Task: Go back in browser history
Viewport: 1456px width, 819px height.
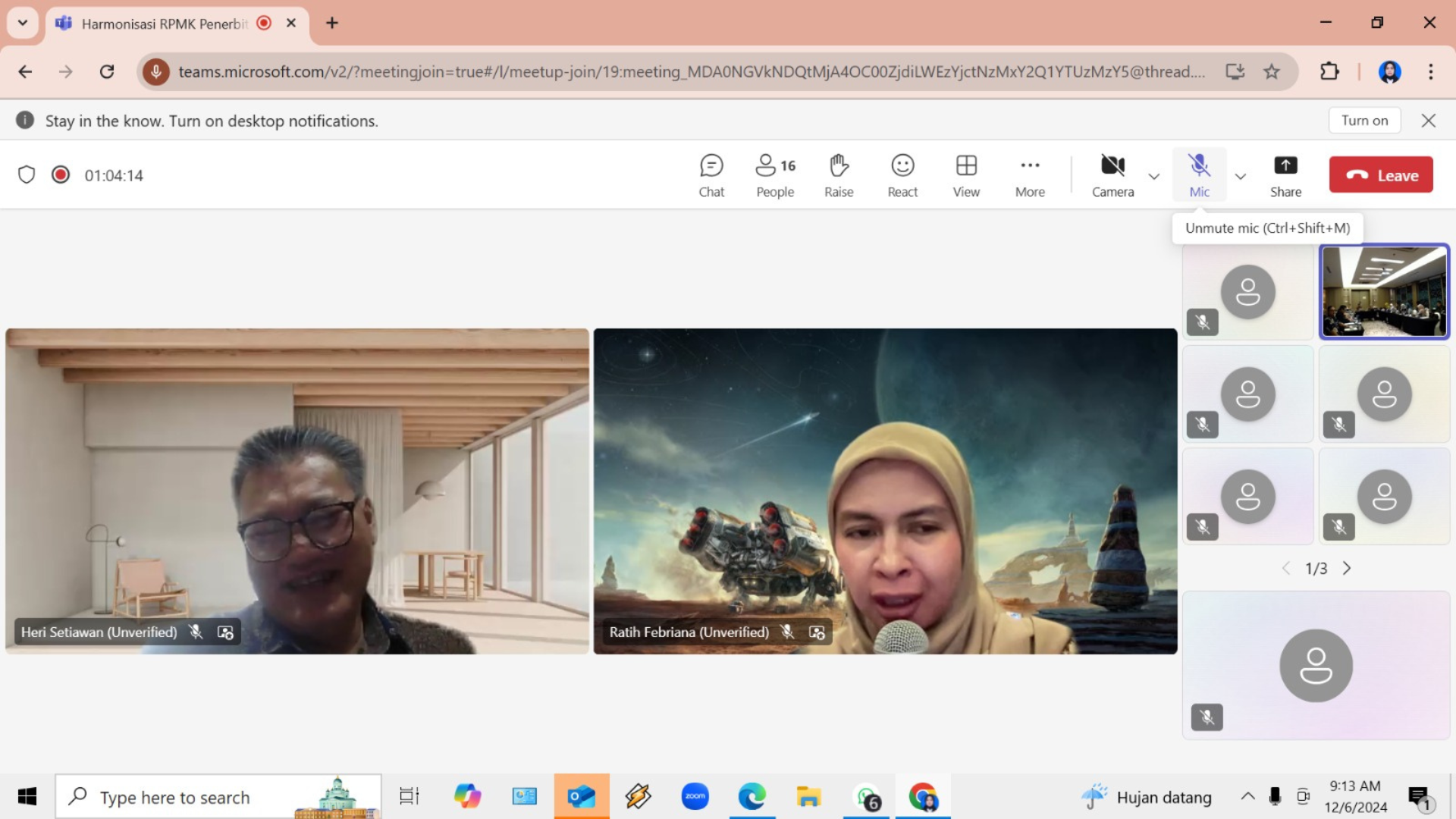Action: pos(25,71)
